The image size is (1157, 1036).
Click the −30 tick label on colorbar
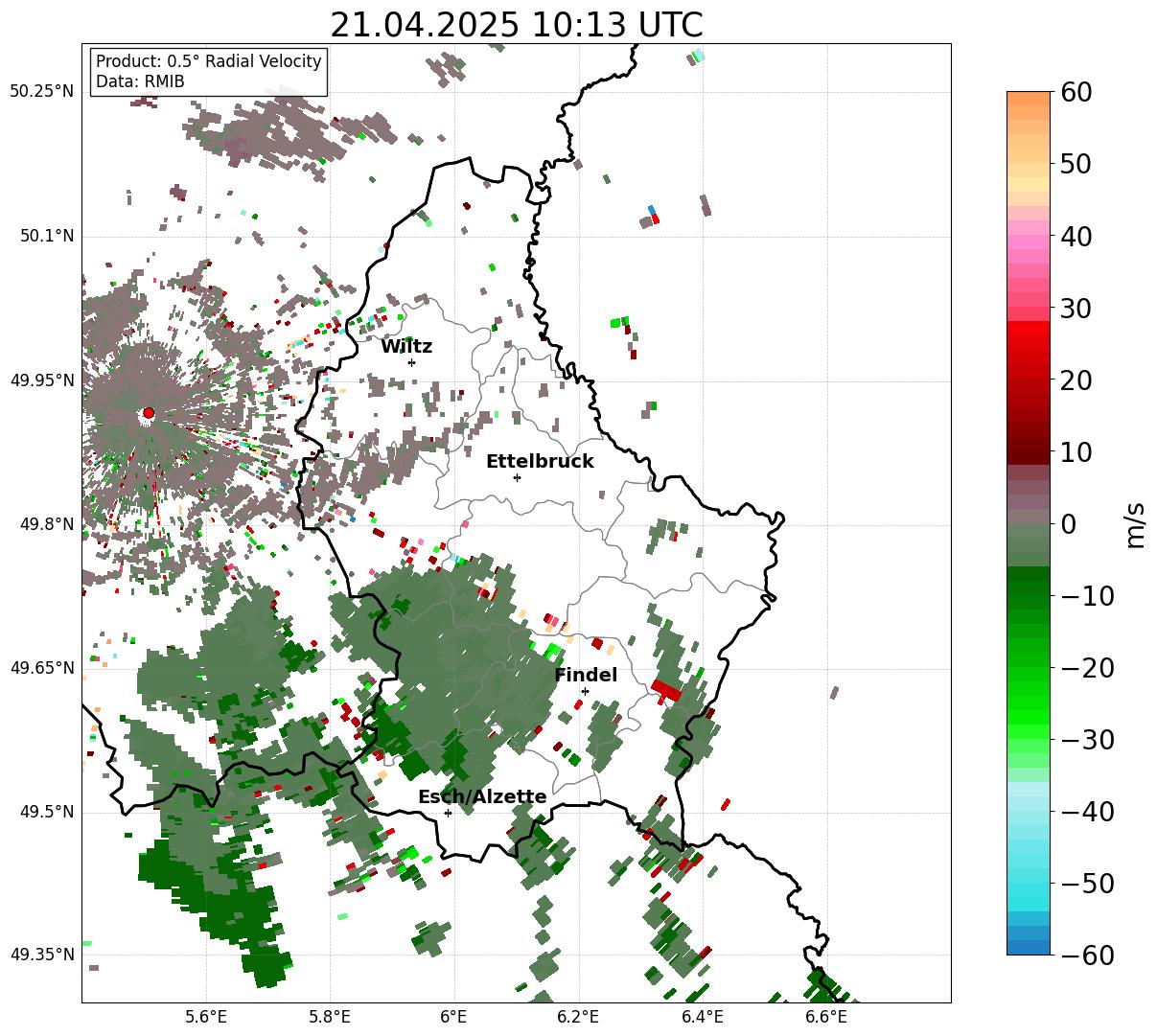[x=1087, y=740]
